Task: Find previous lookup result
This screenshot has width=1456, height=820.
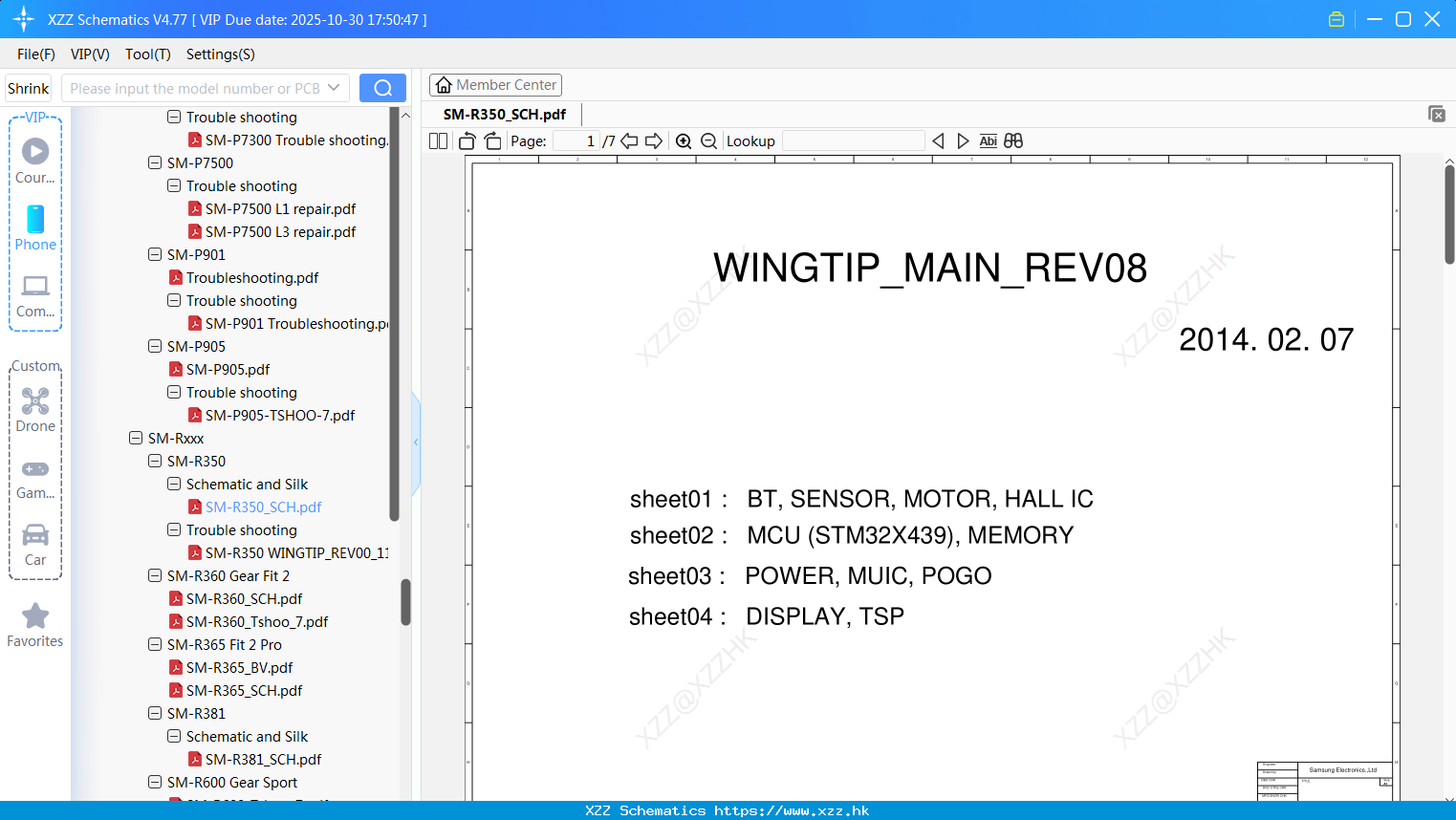Action: [938, 141]
